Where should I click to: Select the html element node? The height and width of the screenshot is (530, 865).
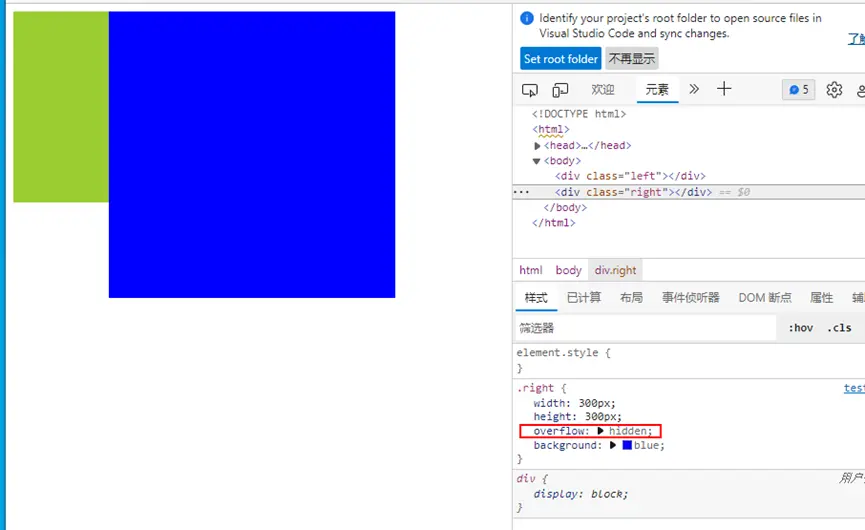click(551, 130)
